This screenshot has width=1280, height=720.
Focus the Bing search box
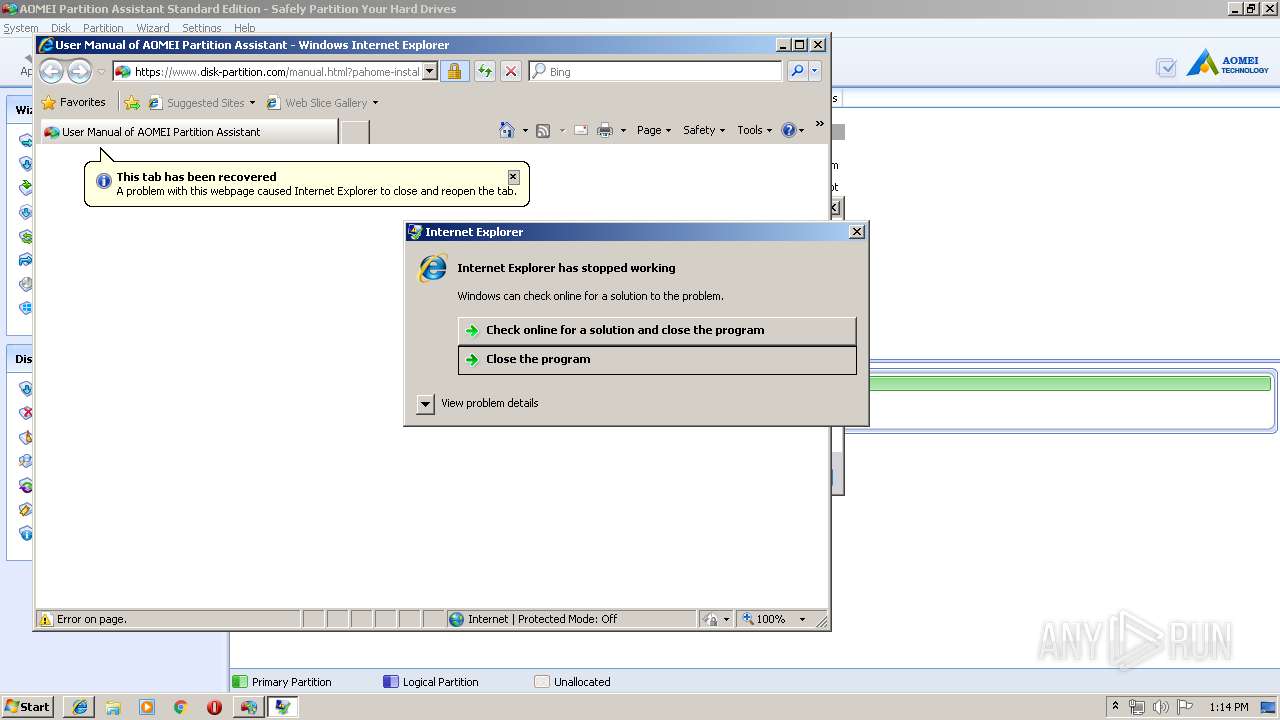656,71
